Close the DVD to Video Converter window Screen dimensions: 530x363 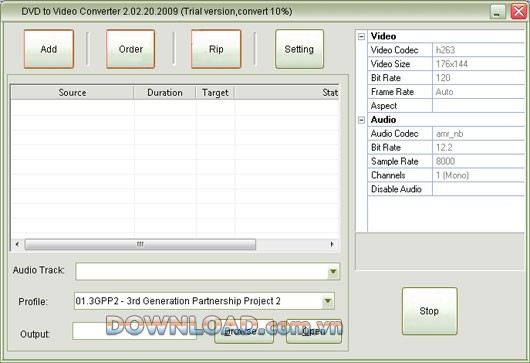click(x=519, y=11)
